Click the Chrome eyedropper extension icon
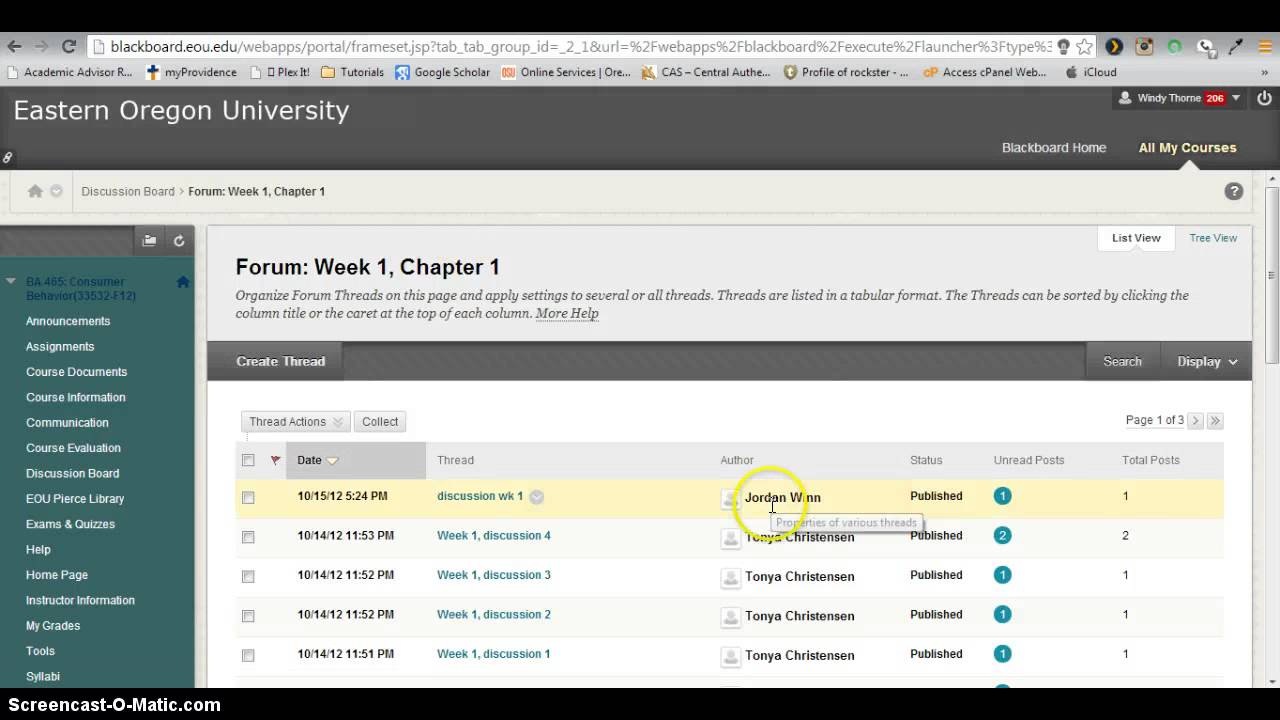Image resolution: width=1280 pixels, height=720 pixels. click(1237, 46)
